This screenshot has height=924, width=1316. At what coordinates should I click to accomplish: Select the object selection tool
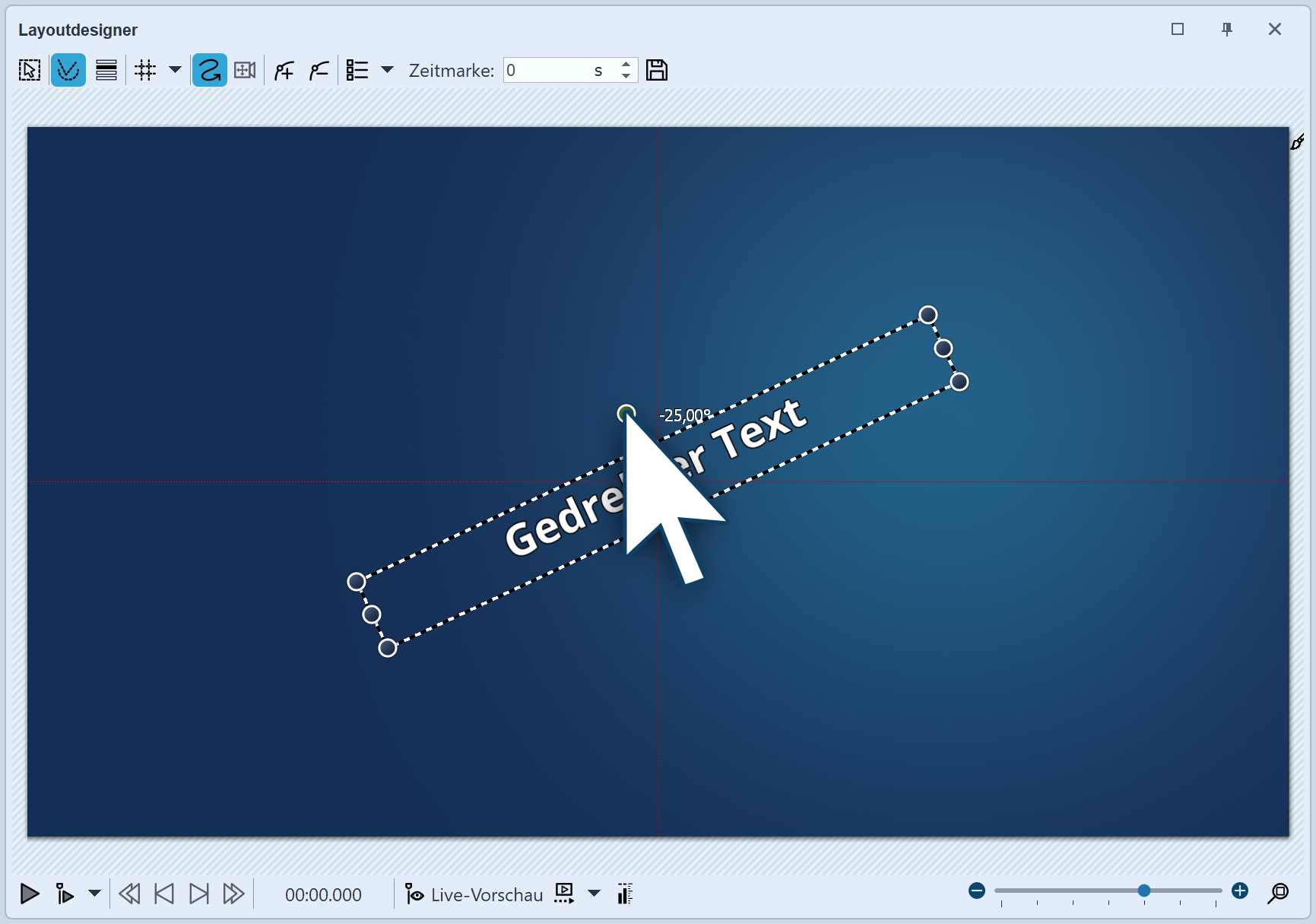[29, 70]
